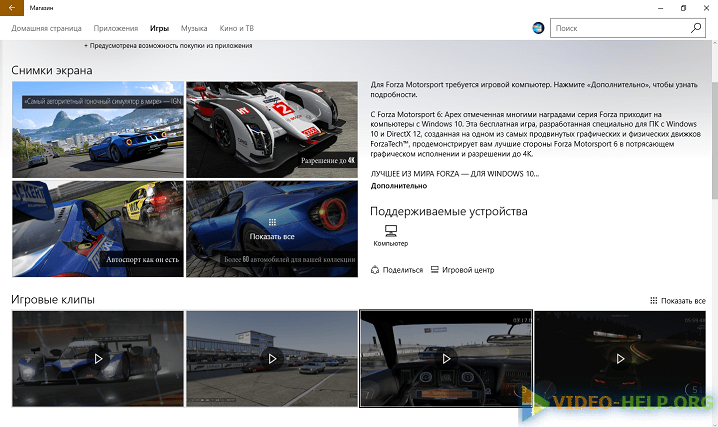Play the second game clip video
718x427 pixels.
pyautogui.click(x=272, y=357)
